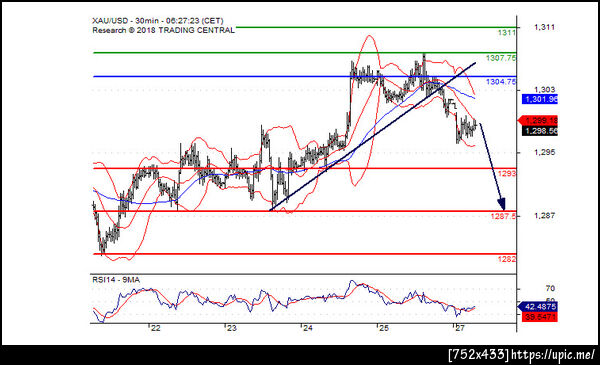Click the red 1,299.18 price tag
Screen dimensions: 600x365
pos(538,121)
